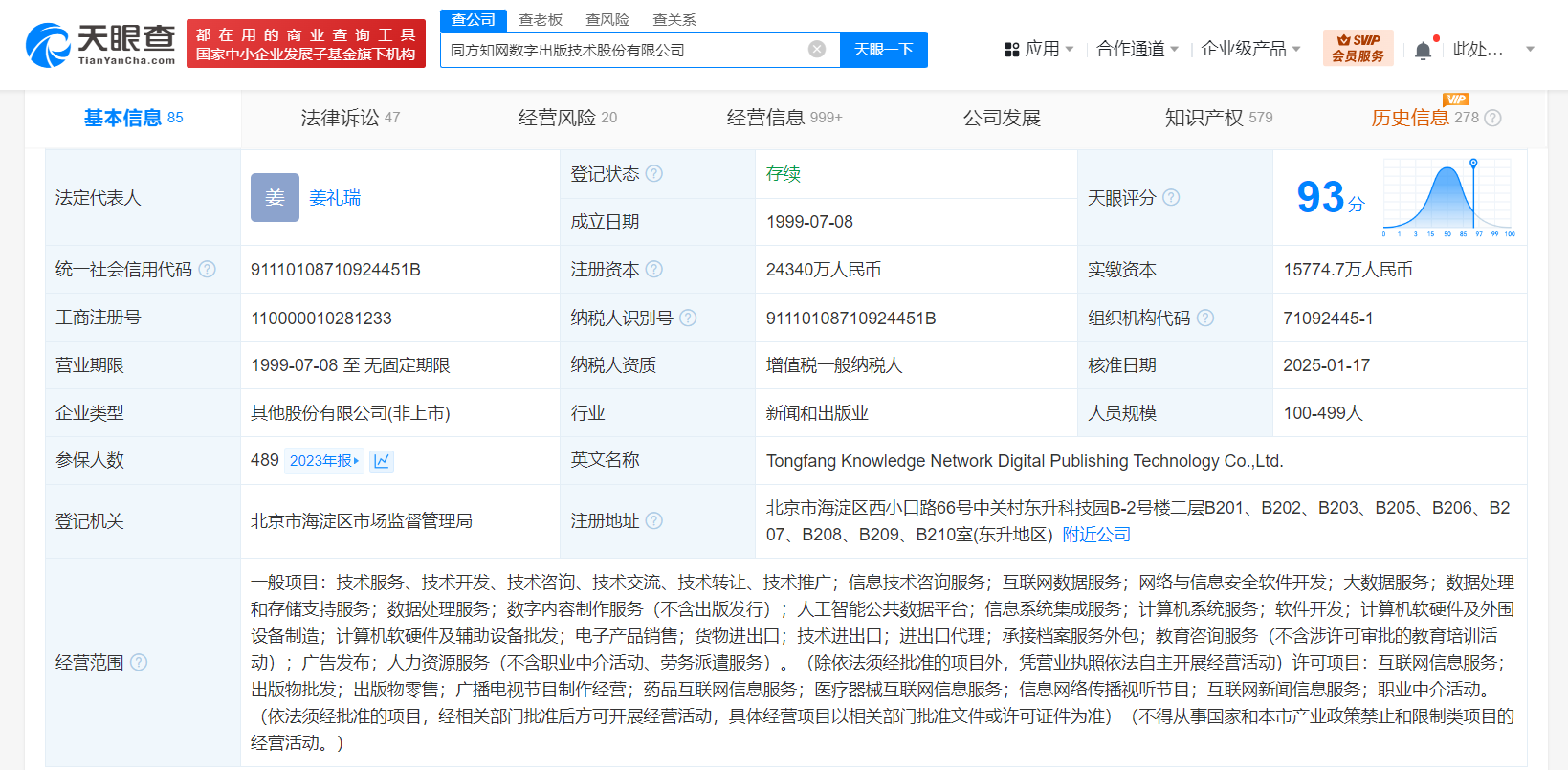Image resolution: width=1568 pixels, height=770 pixels.
Task: Open the 天眼评分 distribution chart
Action: [x=1448, y=198]
